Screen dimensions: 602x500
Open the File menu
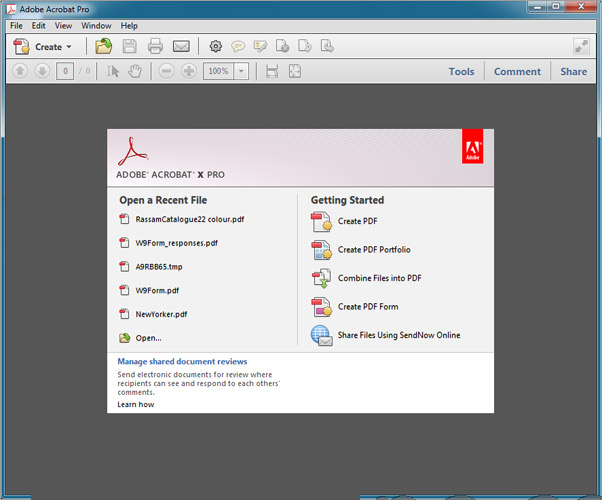point(16,26)
